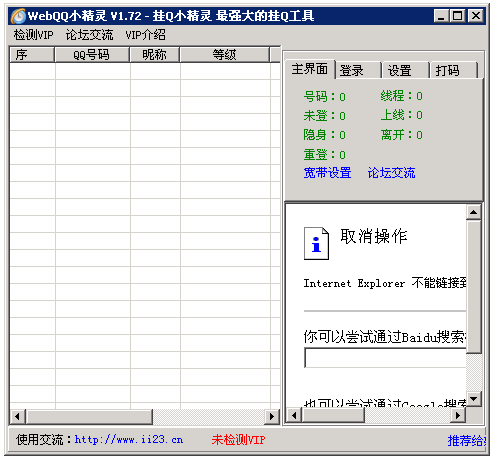This screenshot has height=460, width=494.
Task: Switch to the 设置 tab
Action: [x=406, y=70]
